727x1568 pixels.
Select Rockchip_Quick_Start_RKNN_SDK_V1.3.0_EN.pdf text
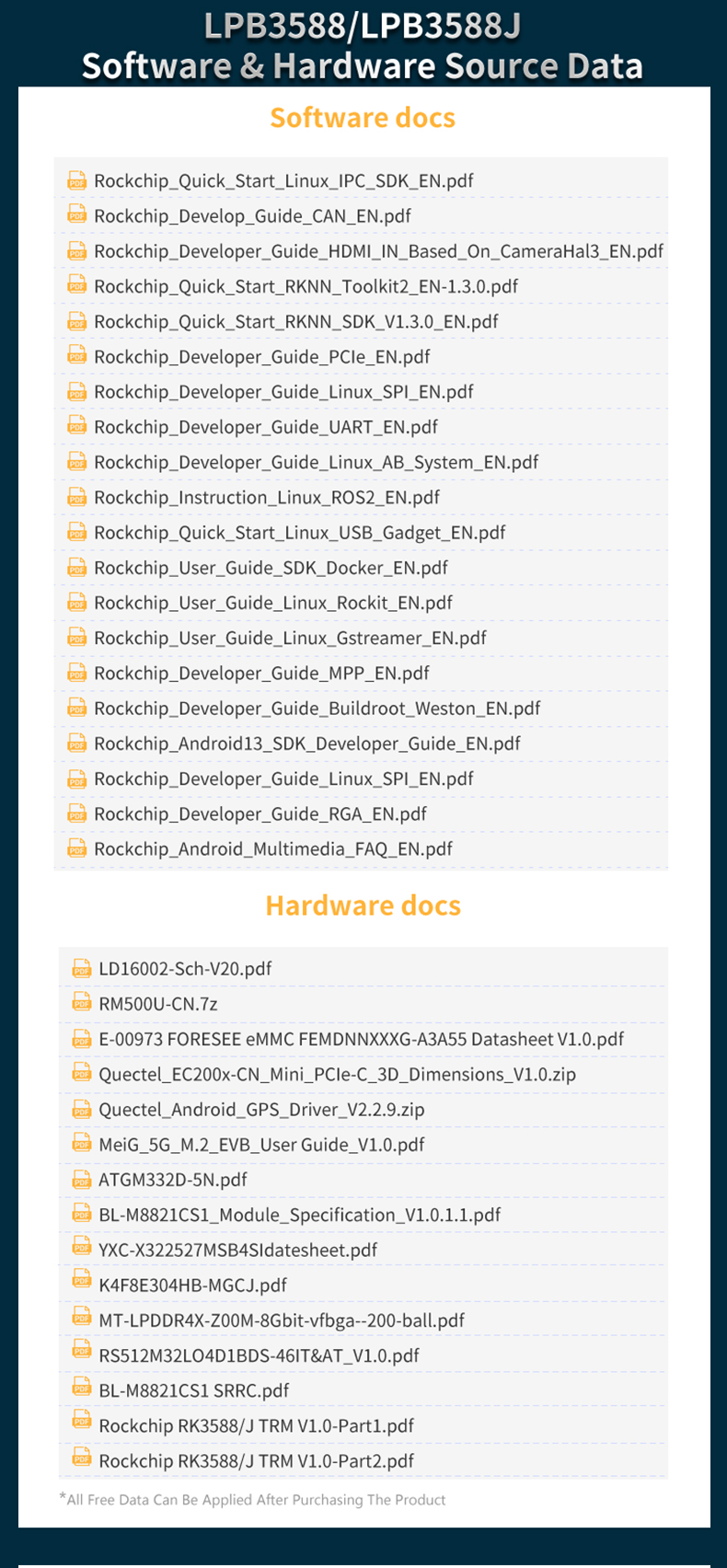point(296,322)
